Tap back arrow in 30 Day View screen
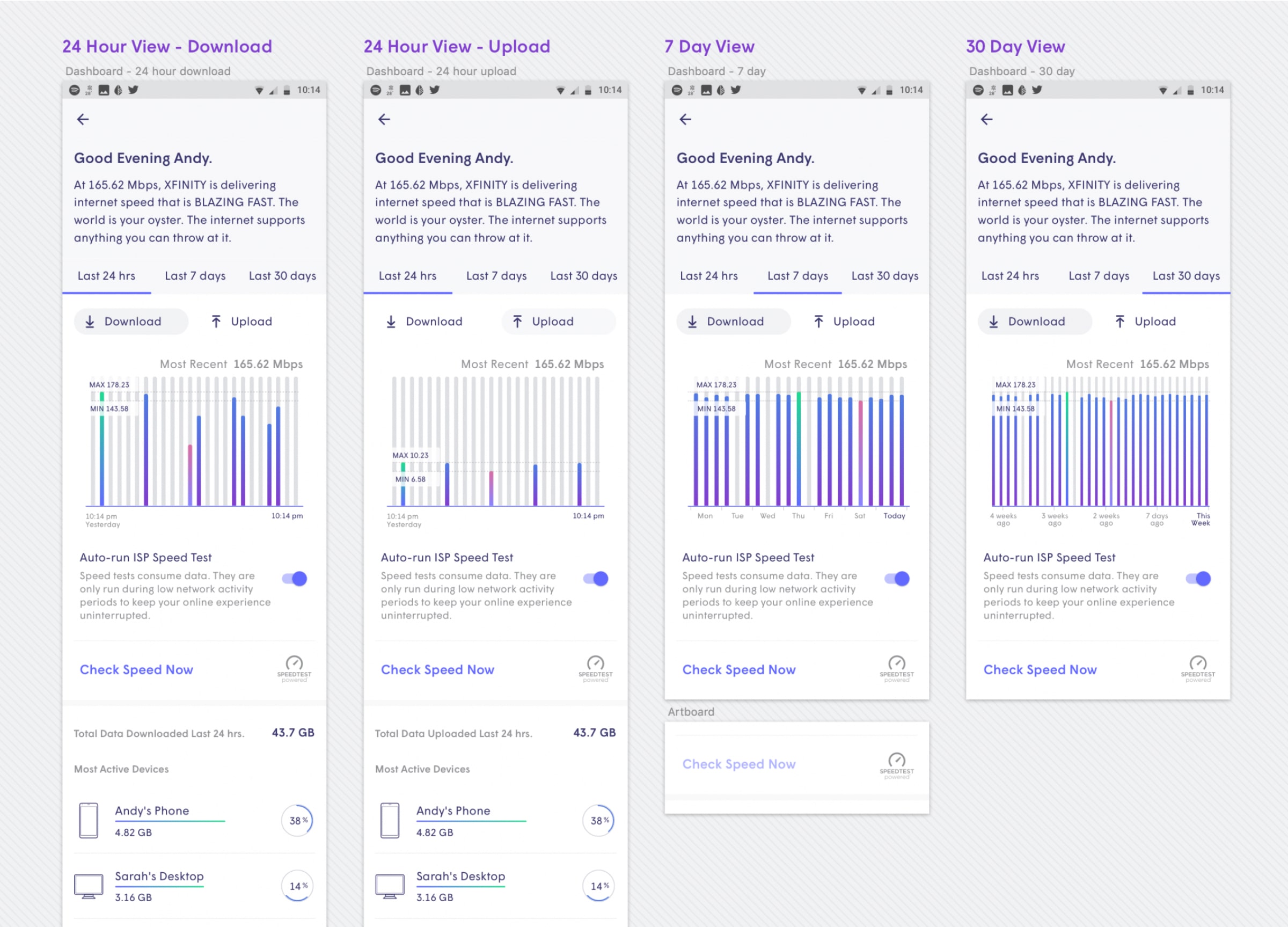Image resolution: width=1288 pixels, height=927 pixels. [986, 119]
